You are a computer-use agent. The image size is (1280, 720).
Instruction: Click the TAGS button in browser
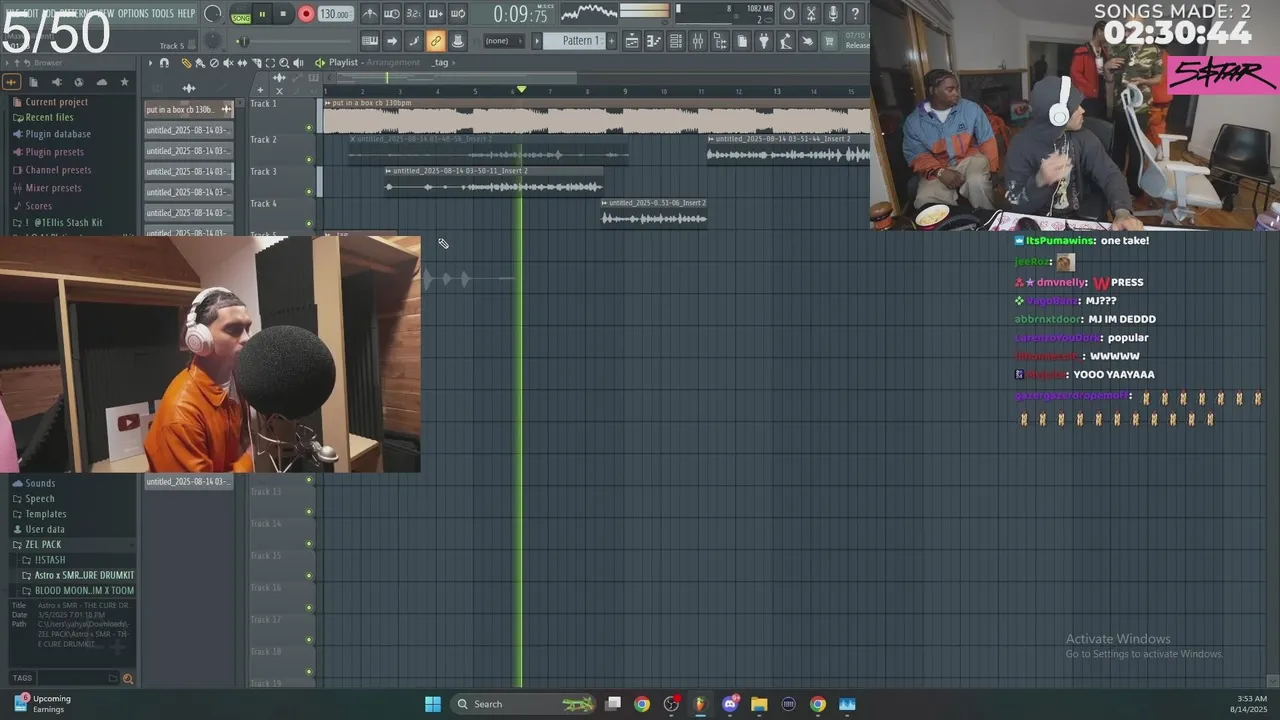[22, 678]
